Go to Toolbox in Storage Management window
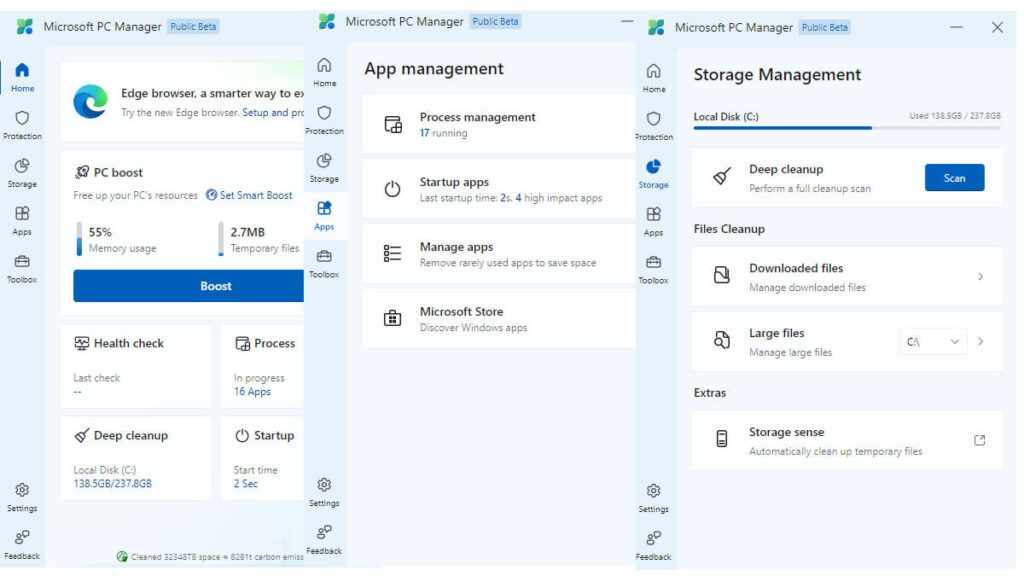Screen dimensions: 1024x576 pyautogui.click(x=654, y=269)
